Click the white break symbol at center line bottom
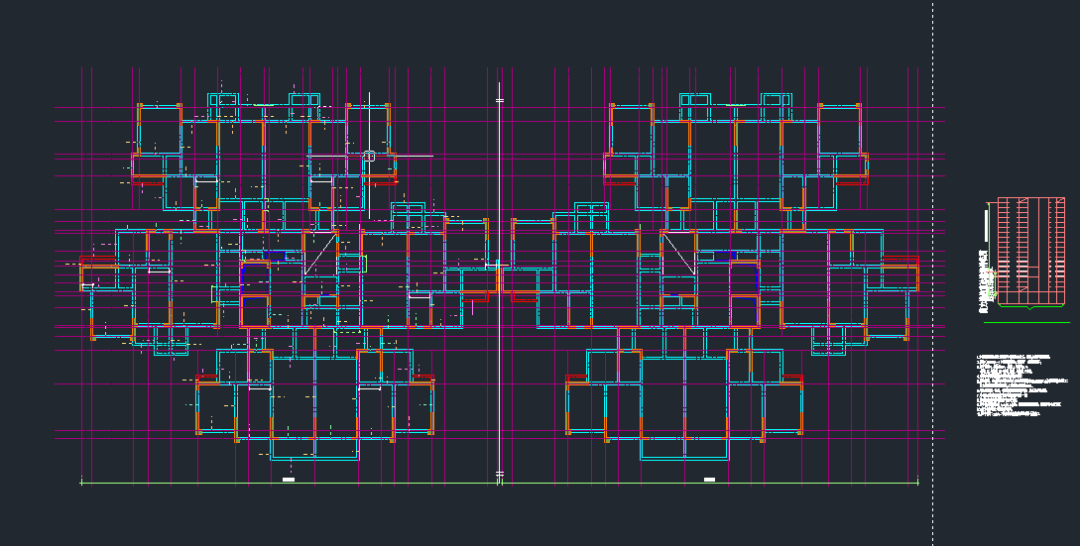The height and width of the screenshot is (546, 1080). click(x=499, y=474)
